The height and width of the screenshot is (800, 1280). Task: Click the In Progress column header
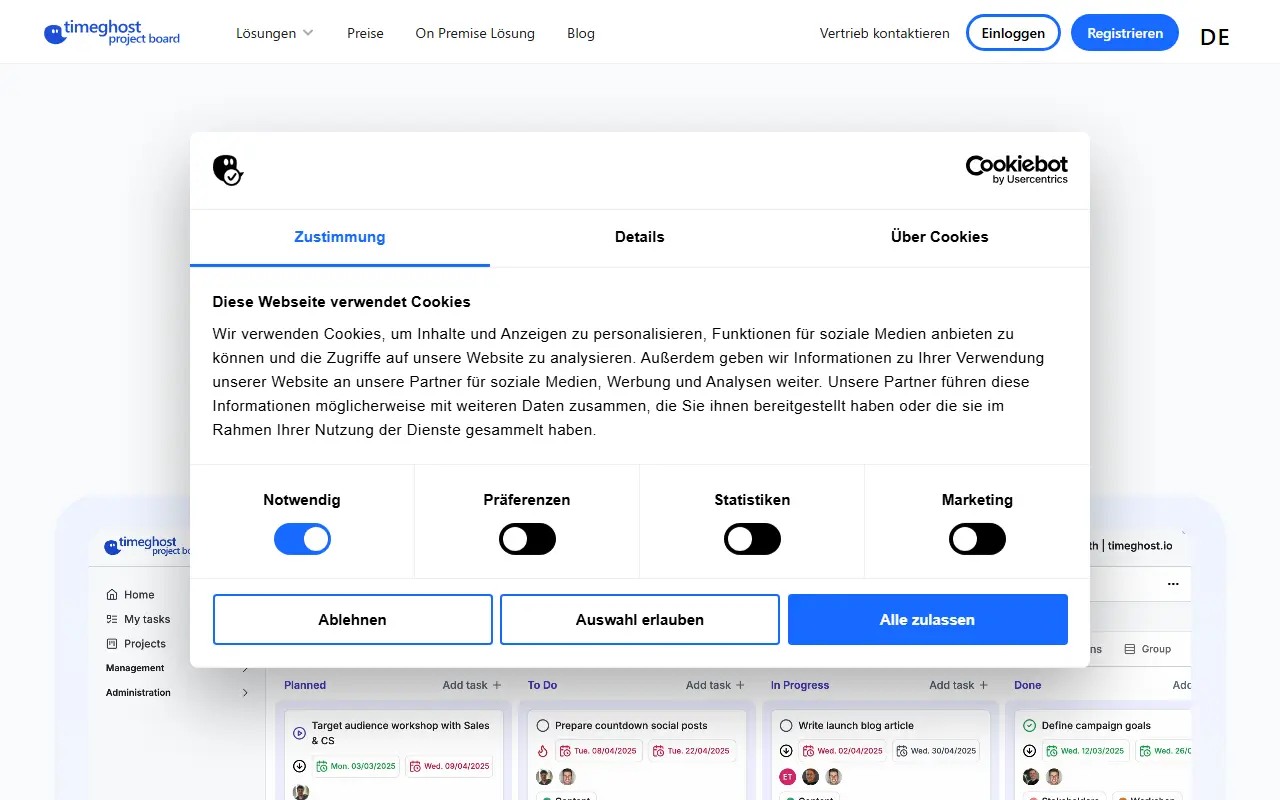pos(800,685)
